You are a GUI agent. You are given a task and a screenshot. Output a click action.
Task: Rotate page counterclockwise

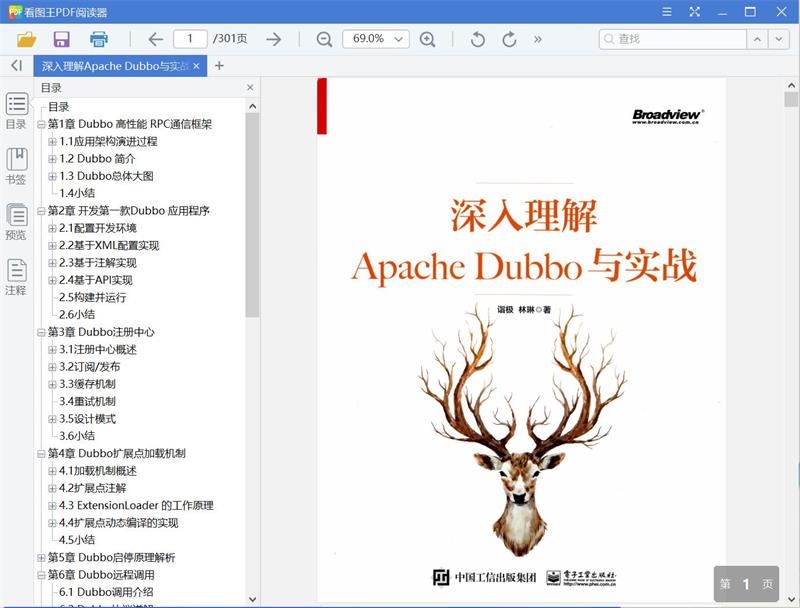[478, 39]
